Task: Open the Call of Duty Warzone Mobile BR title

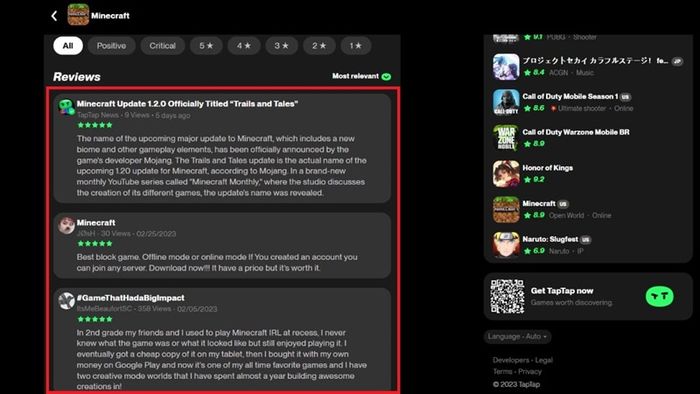Action: [x=576, y=132]
